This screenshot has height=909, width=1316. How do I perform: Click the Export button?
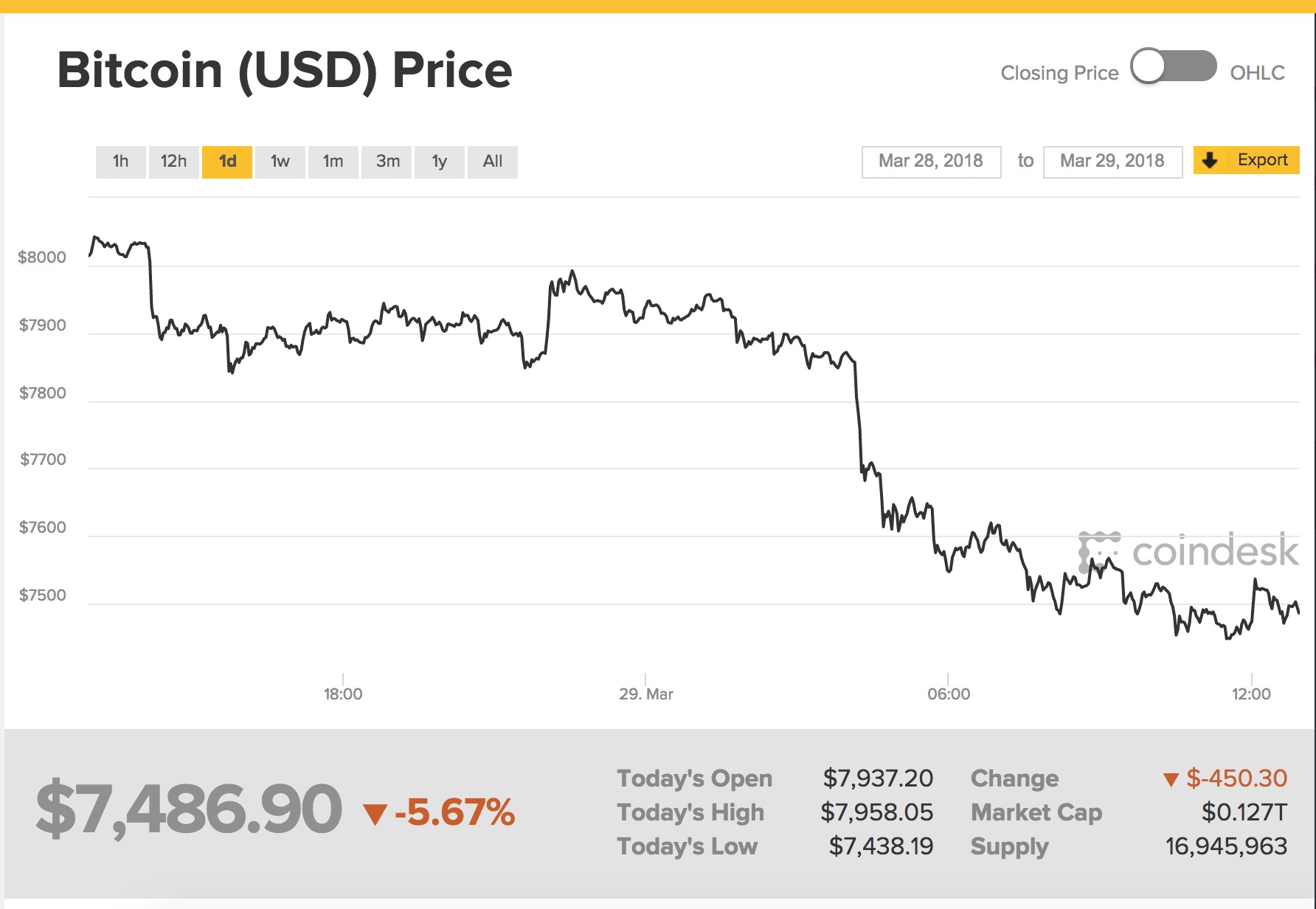point(1247,160)
